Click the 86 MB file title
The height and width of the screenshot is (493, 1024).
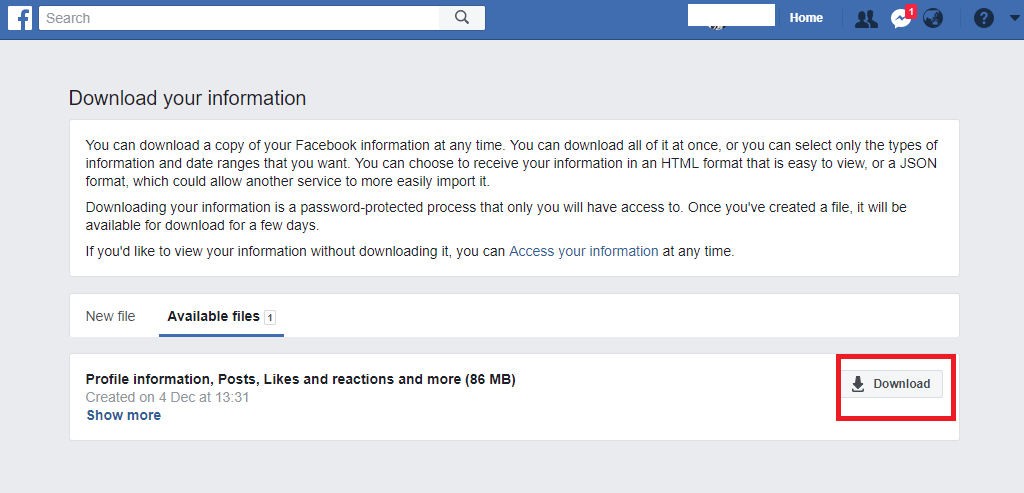(x=300, y=379)
